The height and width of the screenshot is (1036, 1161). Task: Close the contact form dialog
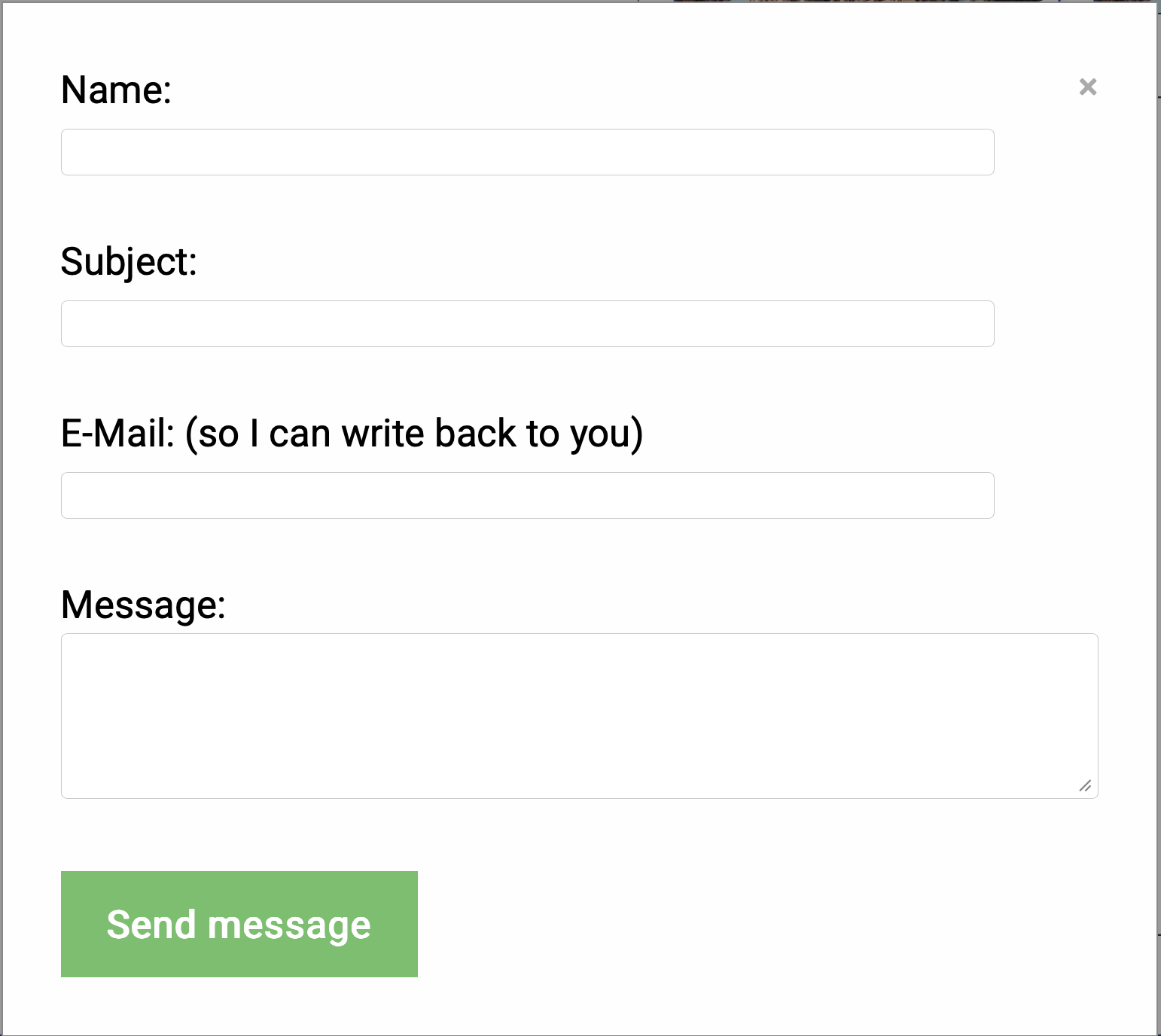pos(1087,87)
